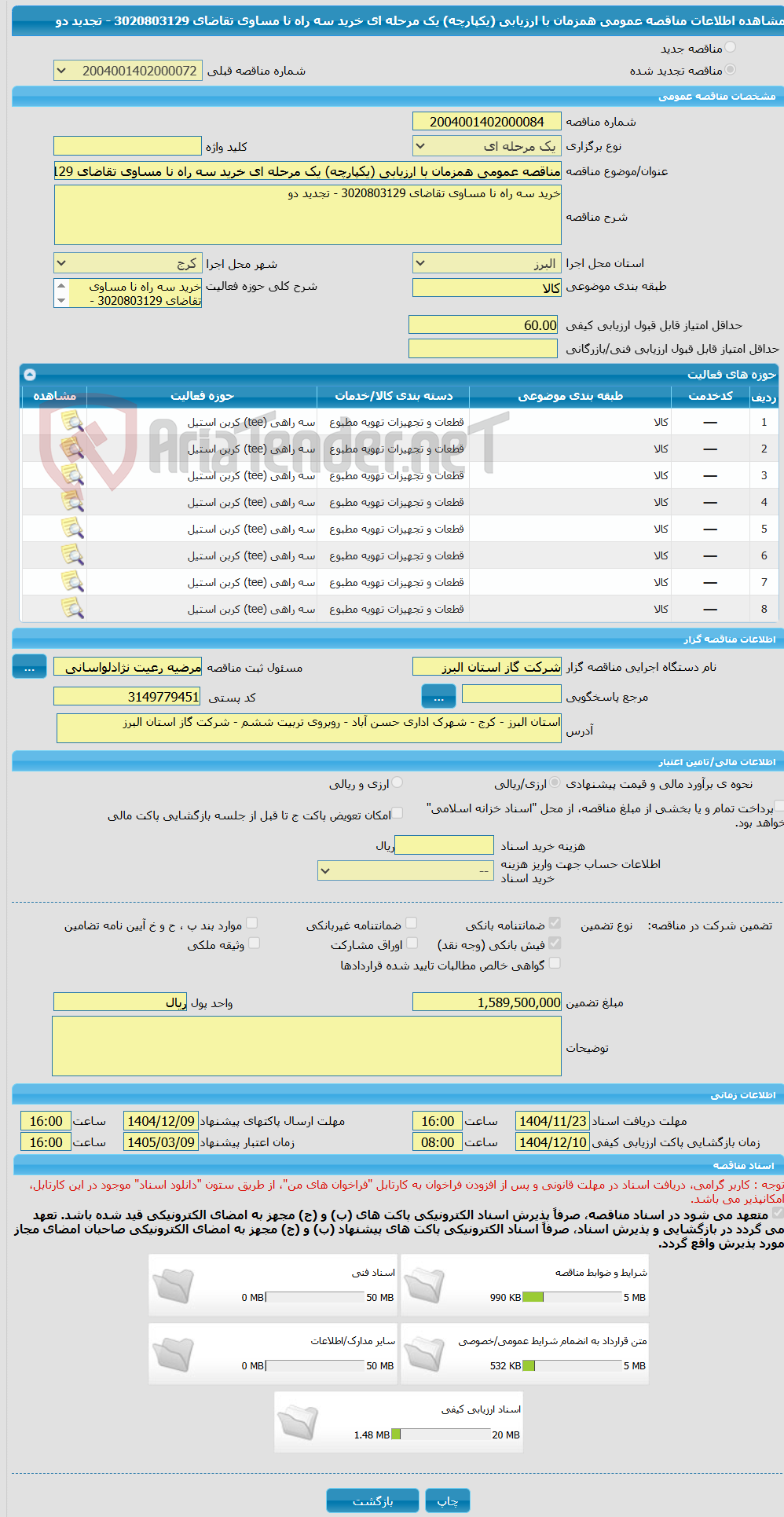Open the استان محل اجرا dropdown
Viewport: 784px width, 1517px height.
pos(487,263)
